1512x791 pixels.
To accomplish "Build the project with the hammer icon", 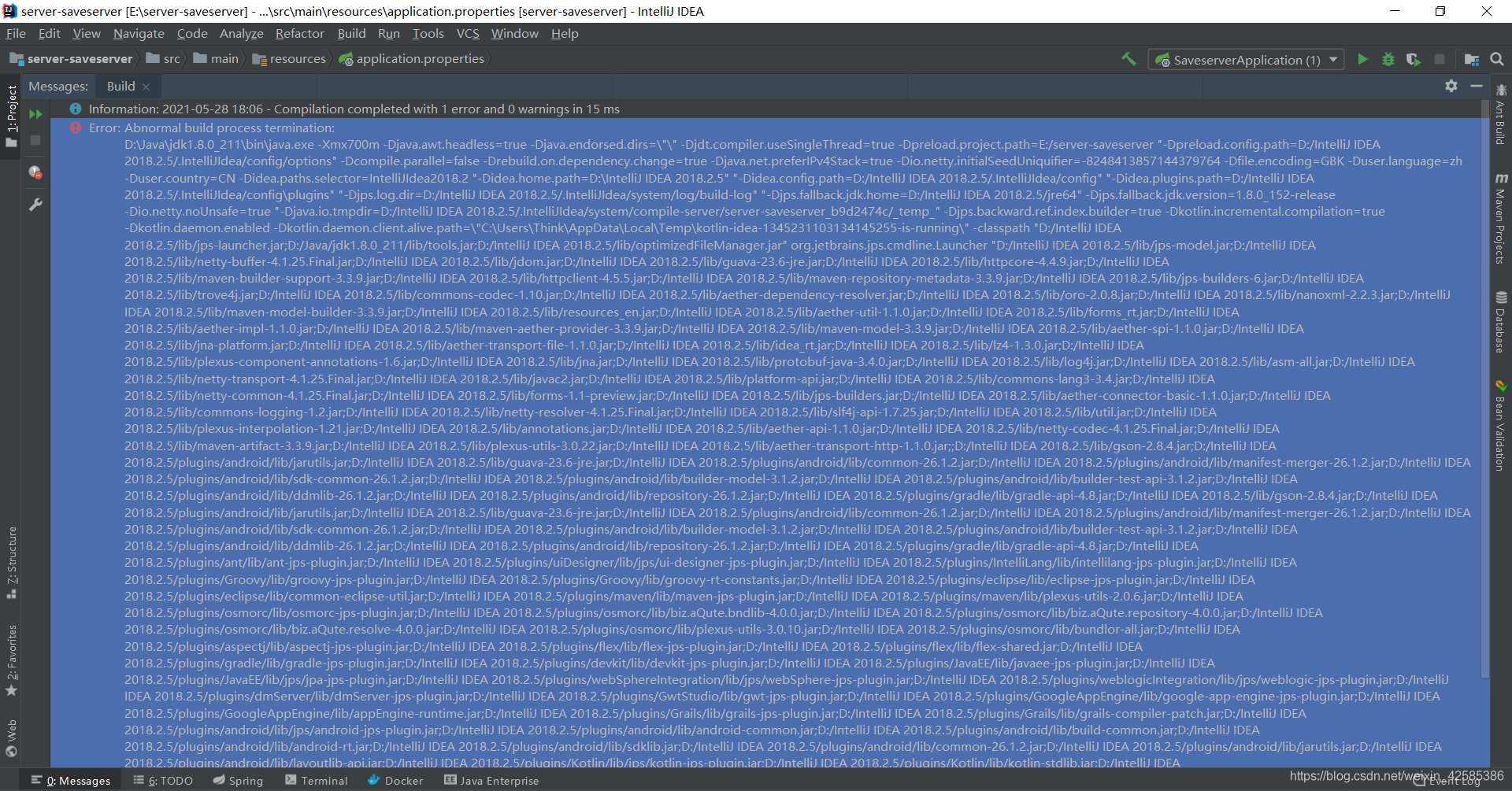I will pos(1129,59).
